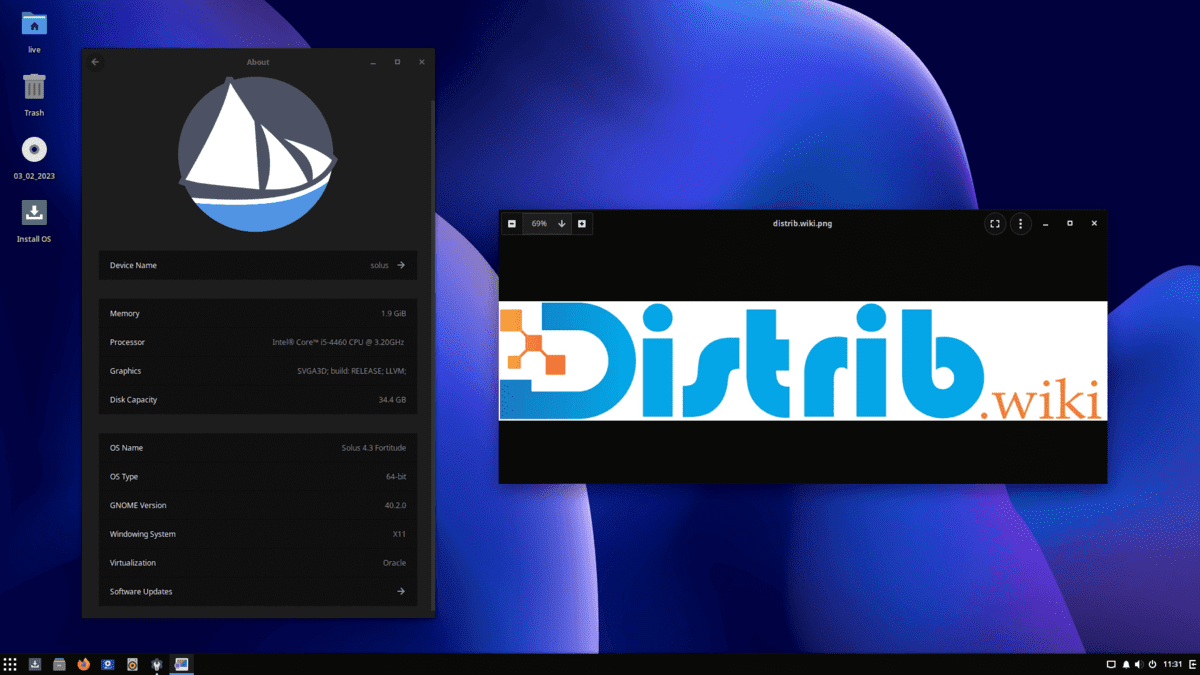The width and height of the screenshot is (1200, 675).
Task: Open the Device Name row
Action: click(x=258, y=265)
